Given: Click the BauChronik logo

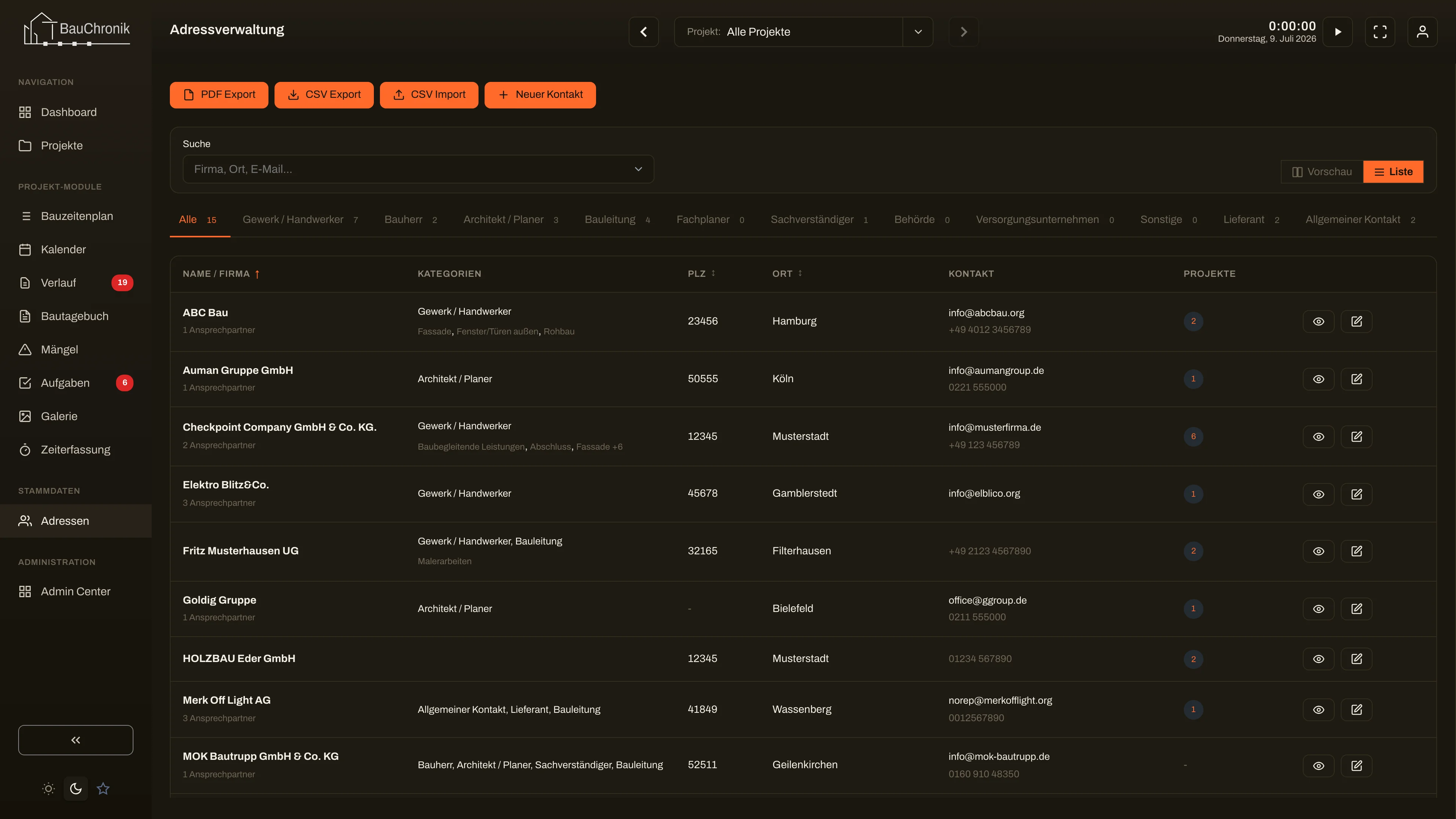Looking at the screenshot, I should pos(77,29).
